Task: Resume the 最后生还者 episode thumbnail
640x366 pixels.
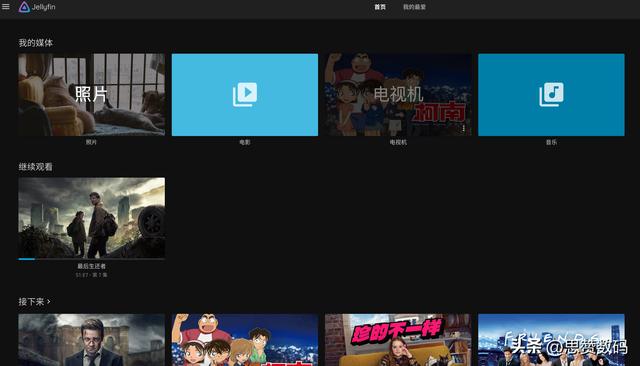Action: coord(91,217)
